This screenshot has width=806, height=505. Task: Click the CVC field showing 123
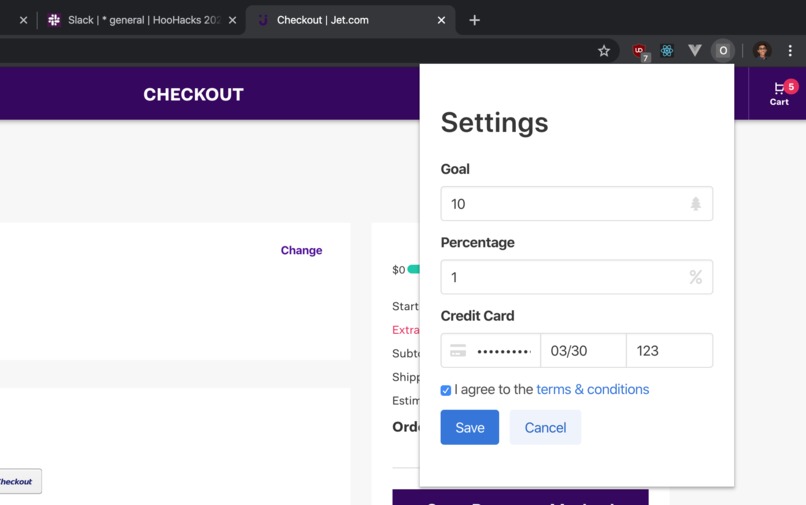point(669,351)
